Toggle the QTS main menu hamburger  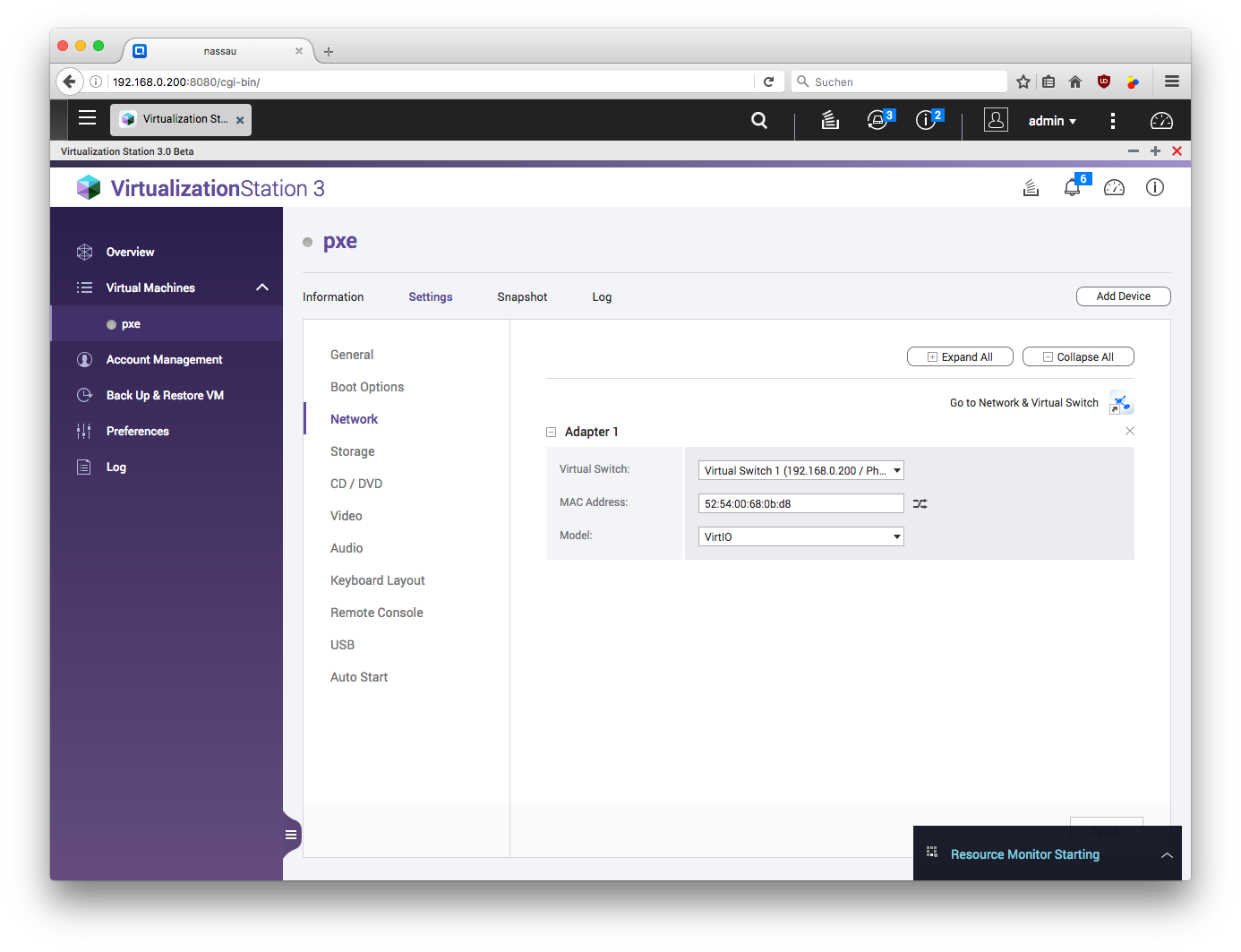click(87, 118)
